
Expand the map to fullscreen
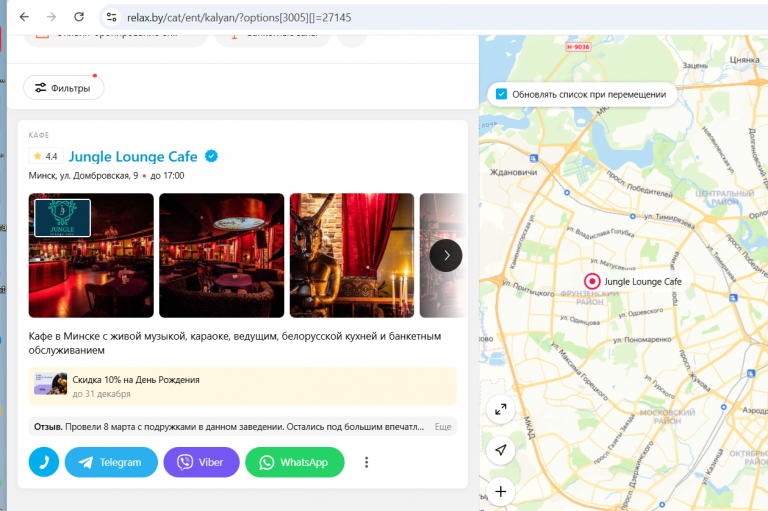(x=501, y=409)
